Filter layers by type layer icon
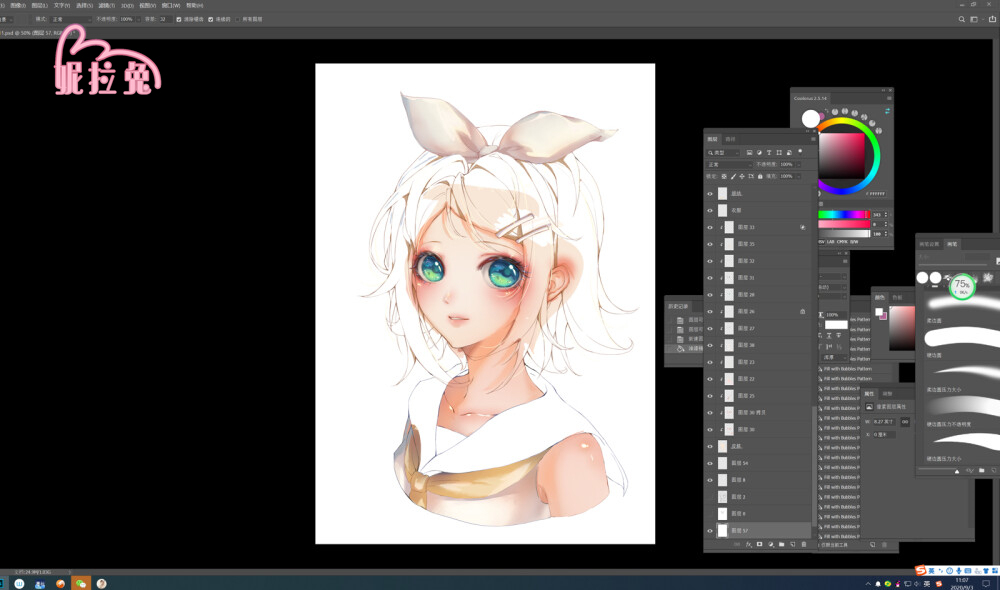Viewport: 1000px width, 590px height. pyautogui.click(x=769, y=153)
